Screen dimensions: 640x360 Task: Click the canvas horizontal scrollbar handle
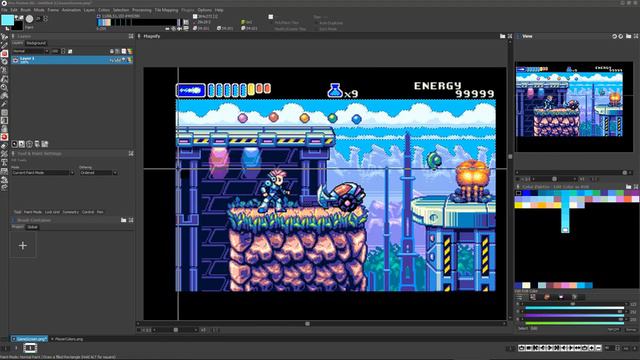coord(307,324)
